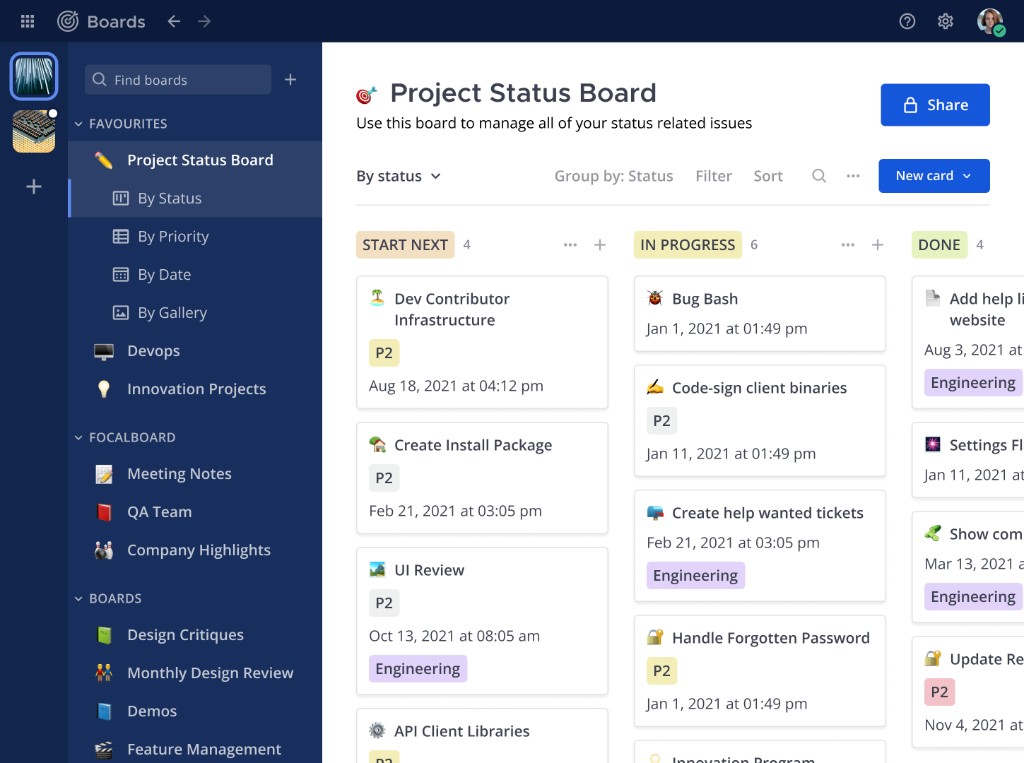Open the settings gear icon
The height and width of the screenshot is (763, 1024).
click(945, 22)
